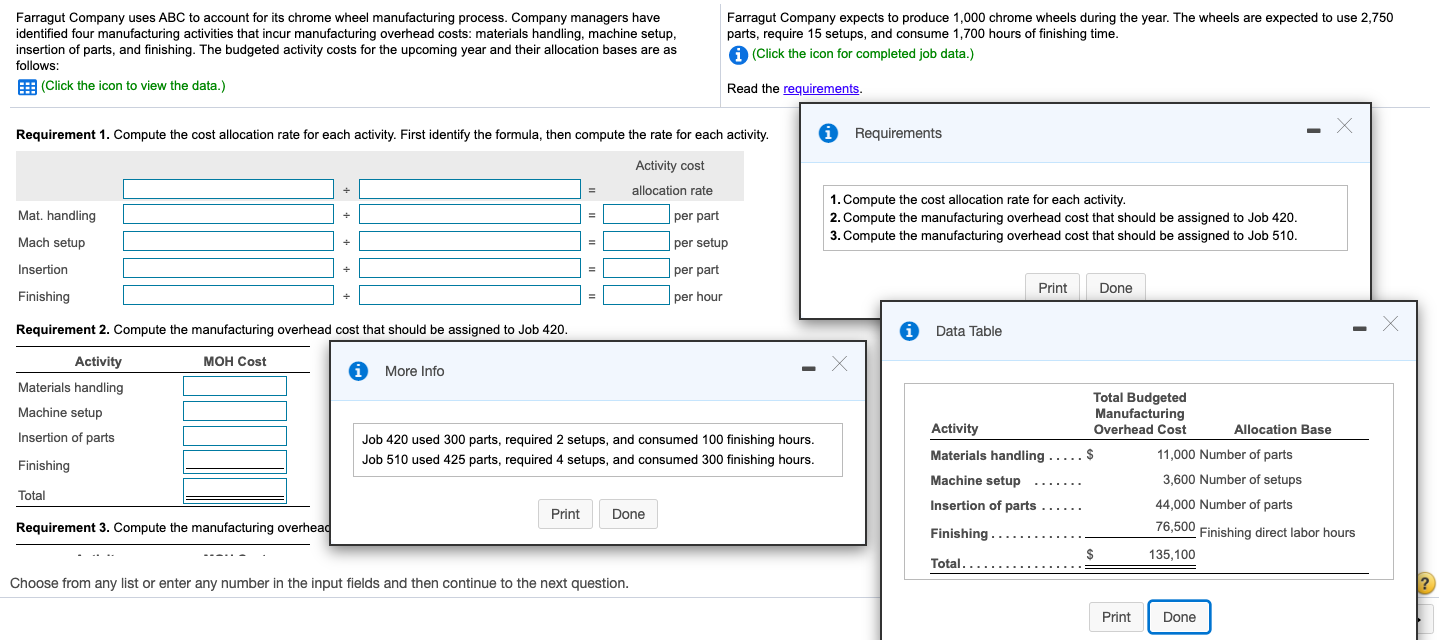The image size is (1439, 641).
Task: Click the 44,000 insertion of parts value
Action: tap(1174, 505)
